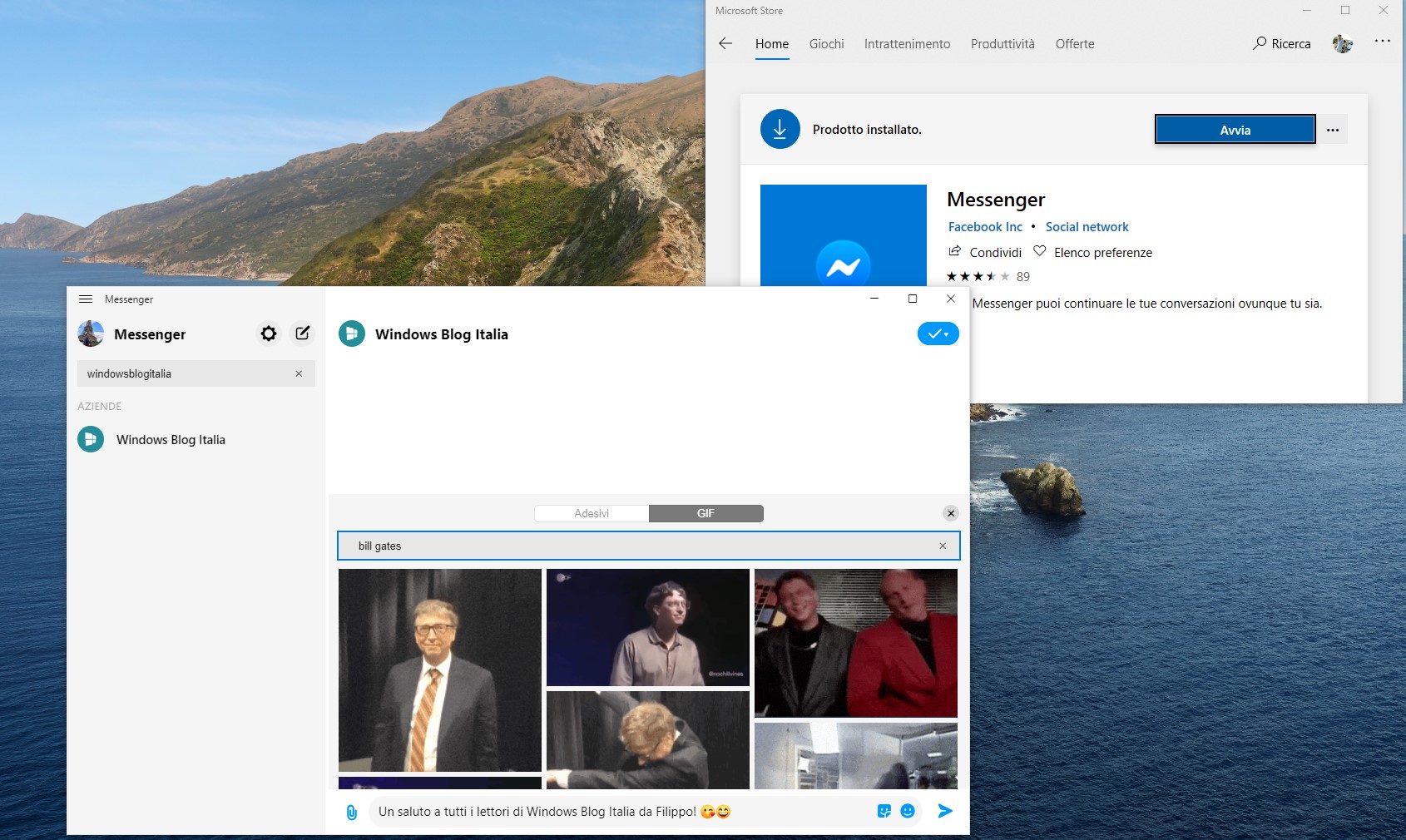
Task: Minimize the Microsoft Store window
Action: coord(1307,11)
